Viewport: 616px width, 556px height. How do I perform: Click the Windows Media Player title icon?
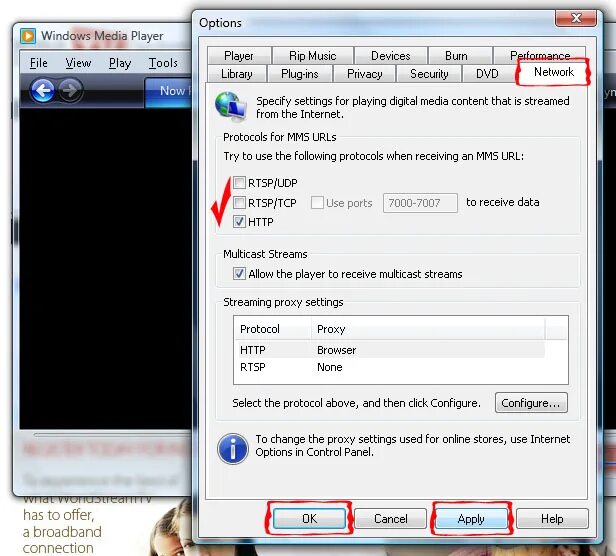pos(28,36)
